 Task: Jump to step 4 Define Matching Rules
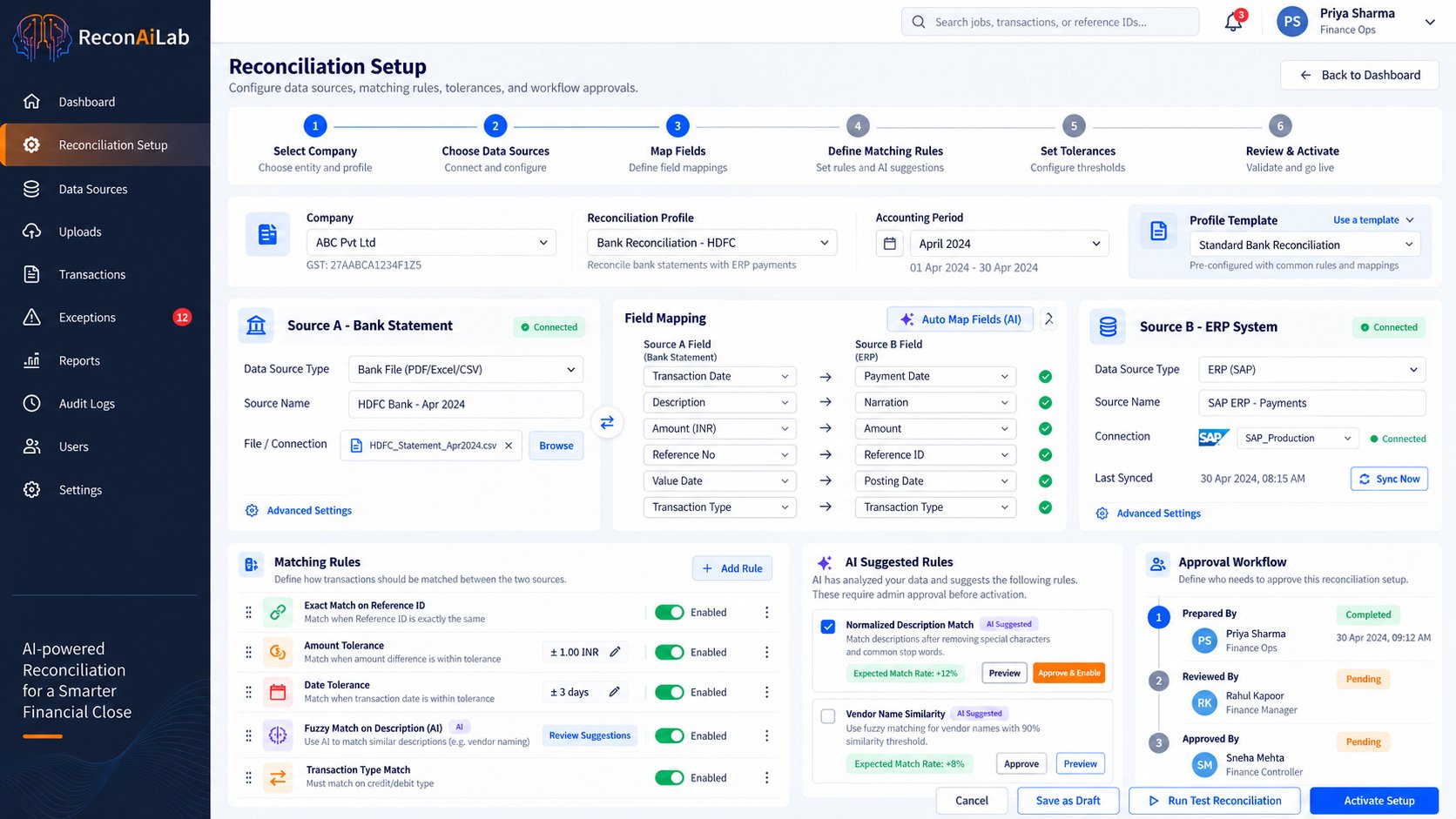858,126
